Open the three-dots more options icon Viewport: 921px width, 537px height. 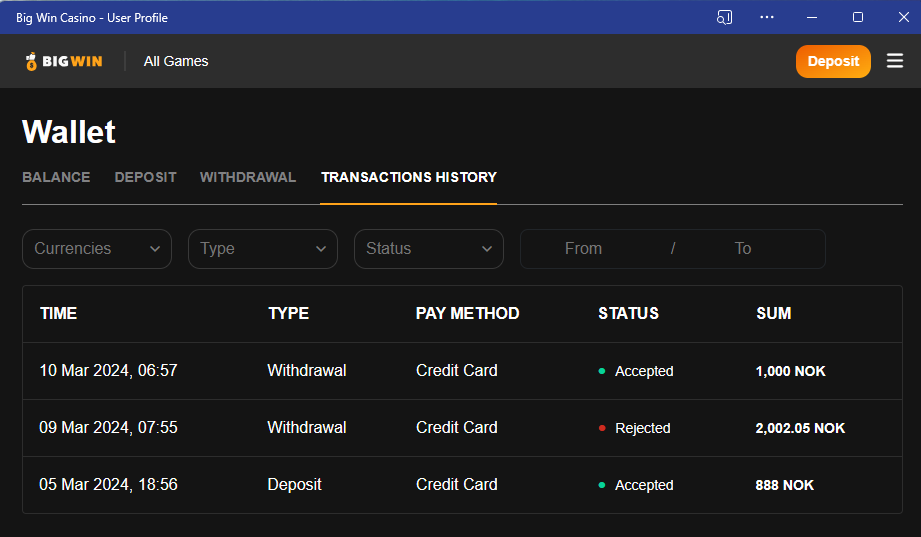pos(767,17)
